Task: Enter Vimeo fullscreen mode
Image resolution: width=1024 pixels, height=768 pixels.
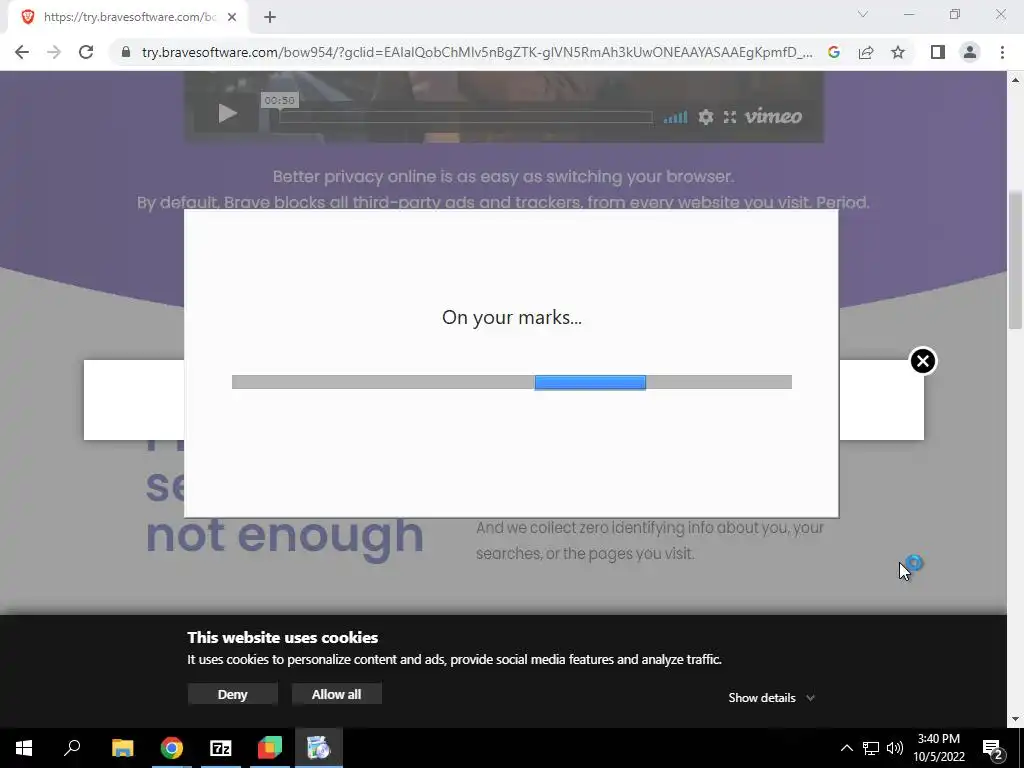Action: click(729, 117)
